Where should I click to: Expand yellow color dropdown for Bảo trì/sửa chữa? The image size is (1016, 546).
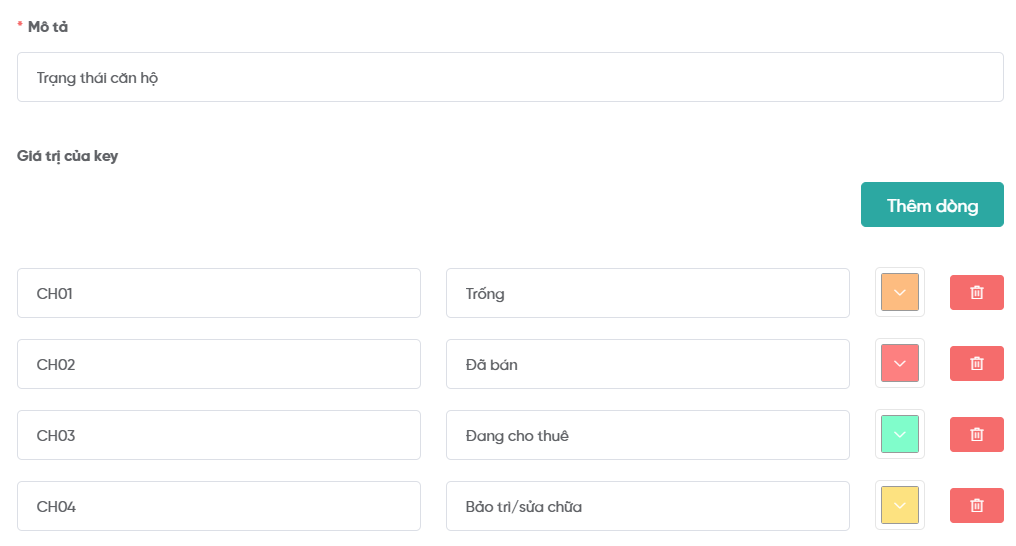coord(899,505)
